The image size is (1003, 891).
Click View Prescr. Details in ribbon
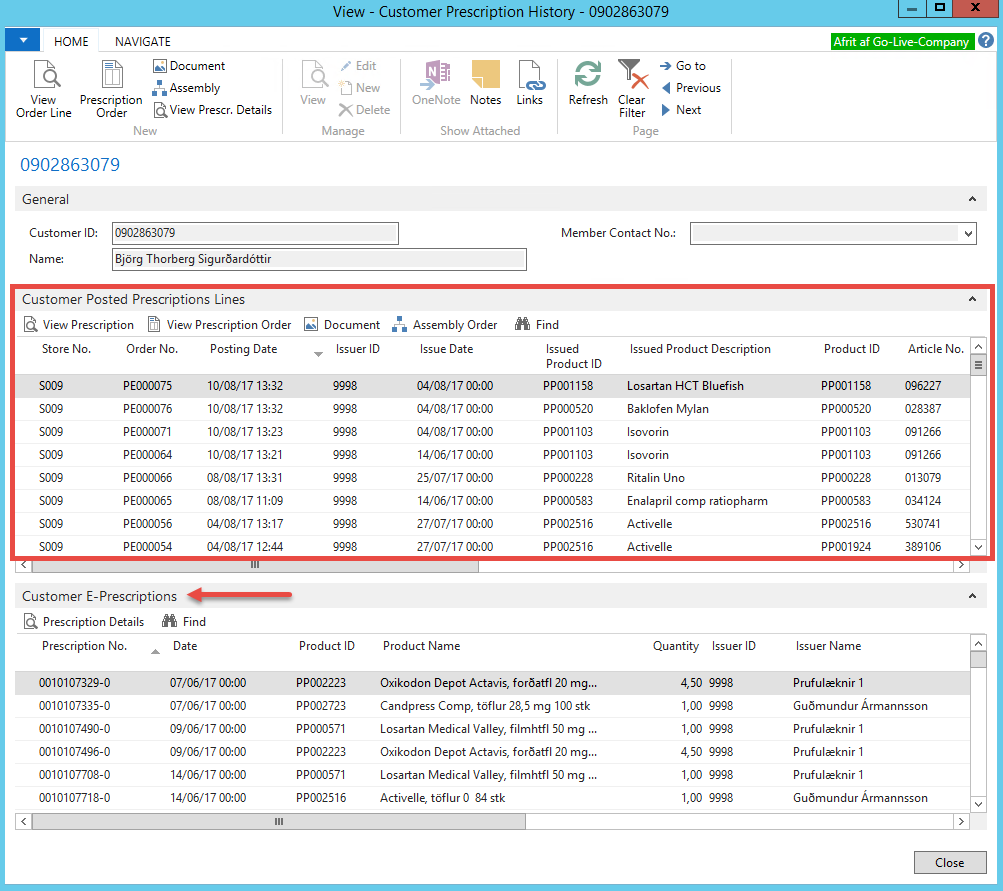[212, 110]
